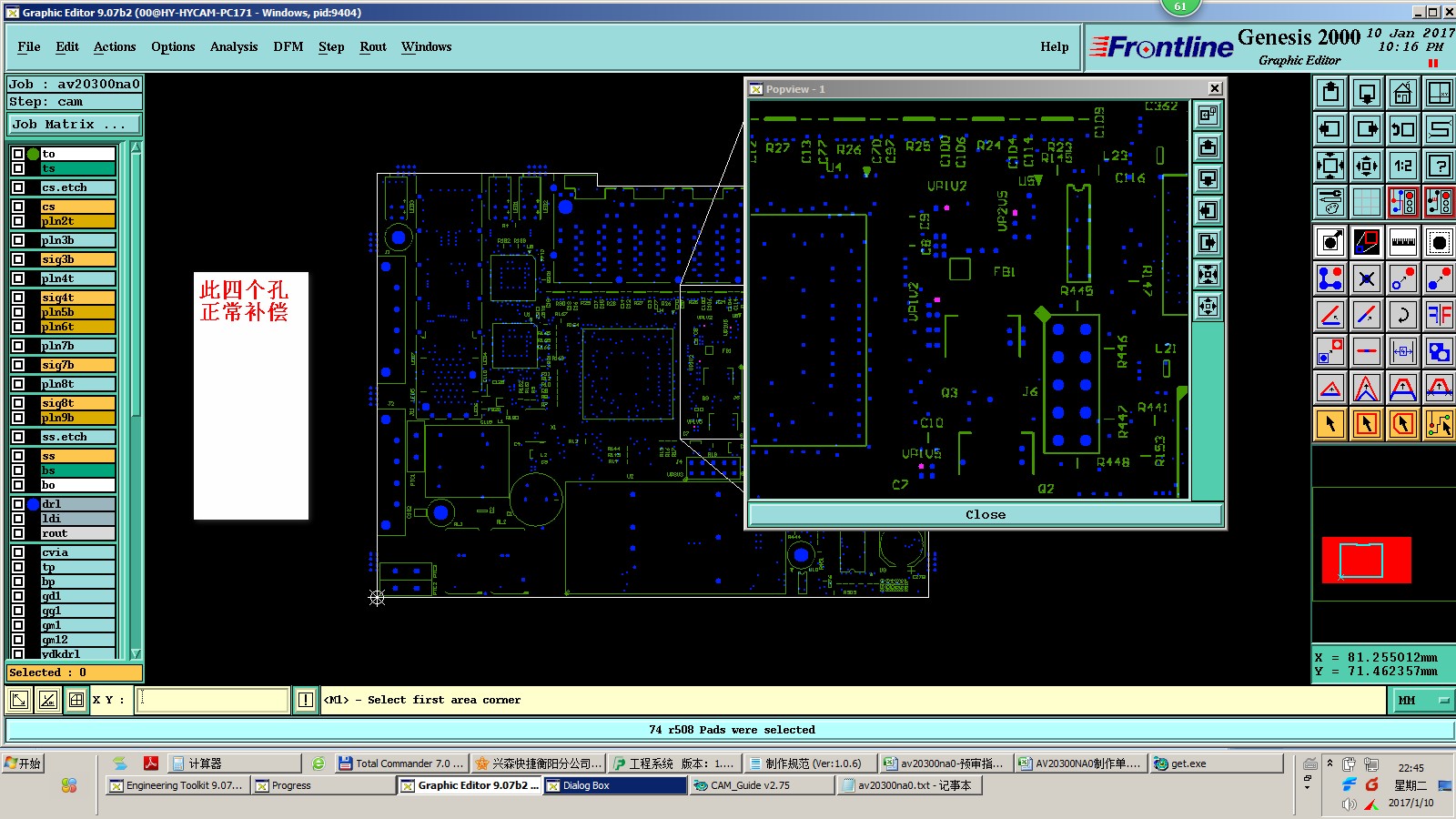Select the net select arrow icon
This screenshot has width=1456, height=819.
pos(1440,424)
